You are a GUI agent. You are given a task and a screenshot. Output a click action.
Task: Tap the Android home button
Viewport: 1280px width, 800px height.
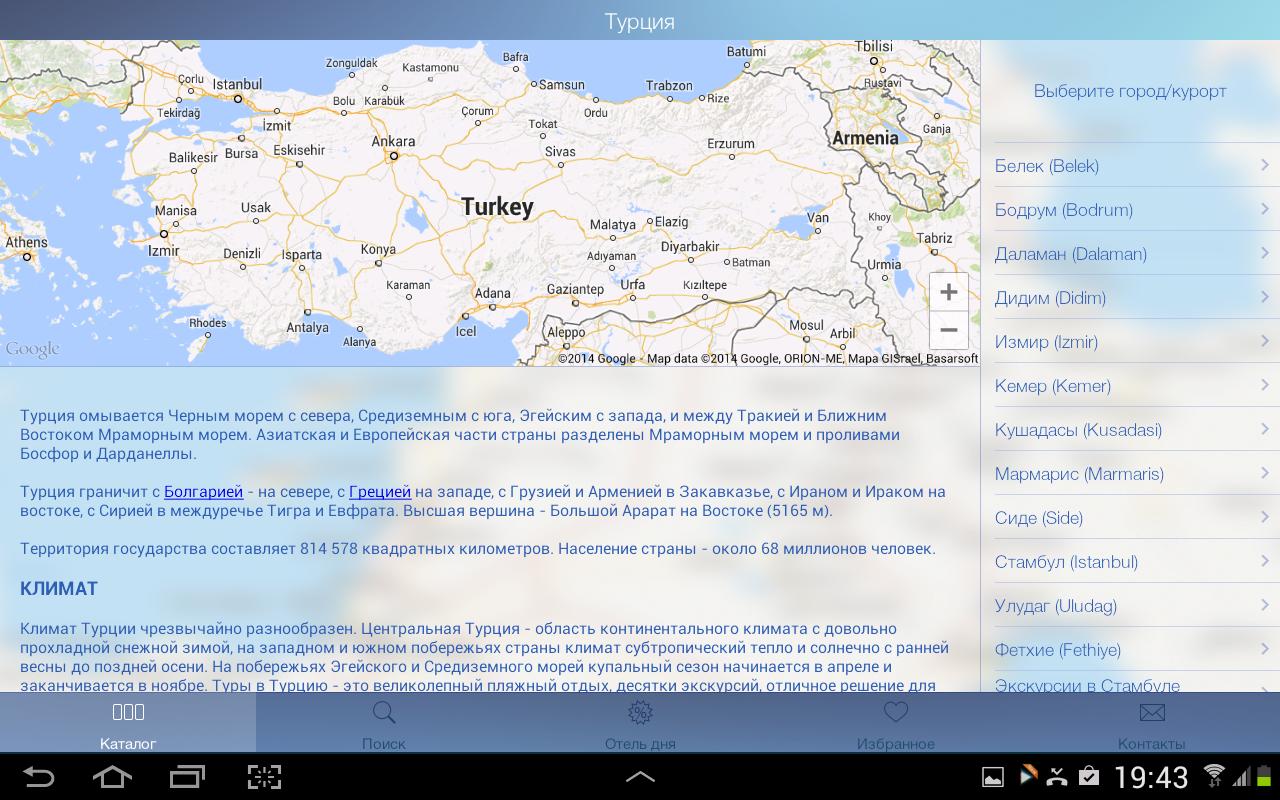112,777
